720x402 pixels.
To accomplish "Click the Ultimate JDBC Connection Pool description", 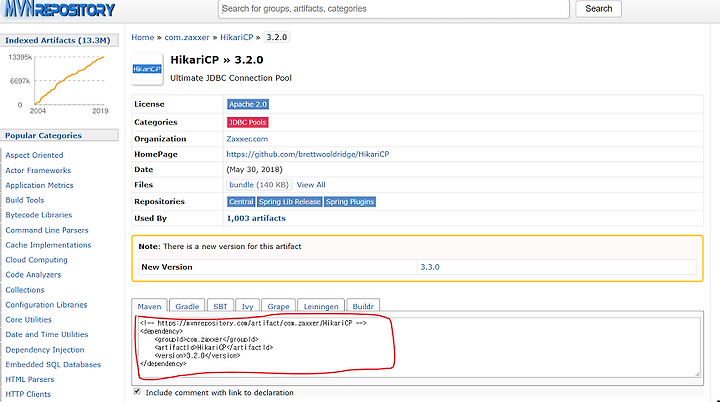I will [231, 78].
